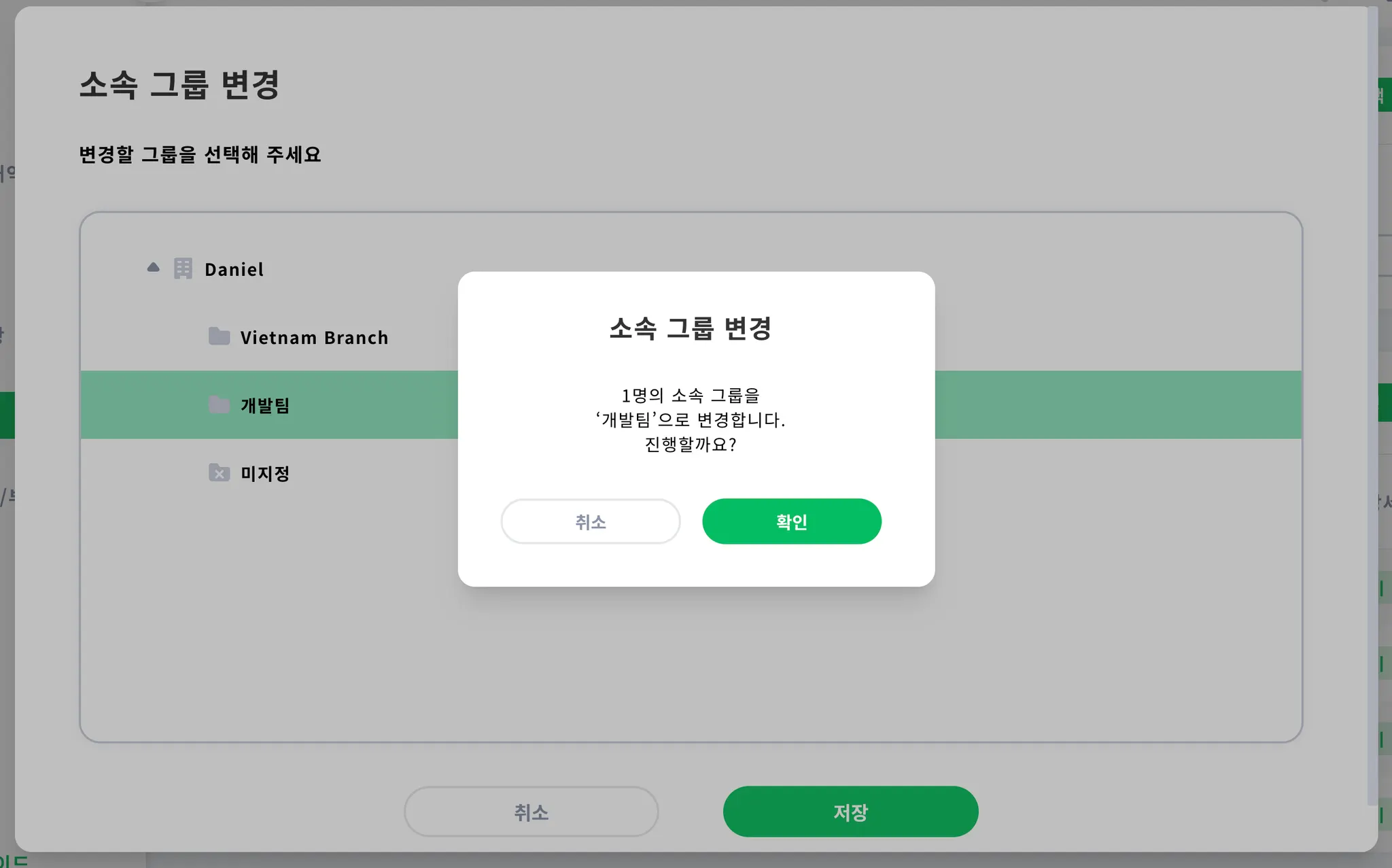Select the 미지정 unassigned group label
Screen dimensions: 1392x868
pos(265,474)
